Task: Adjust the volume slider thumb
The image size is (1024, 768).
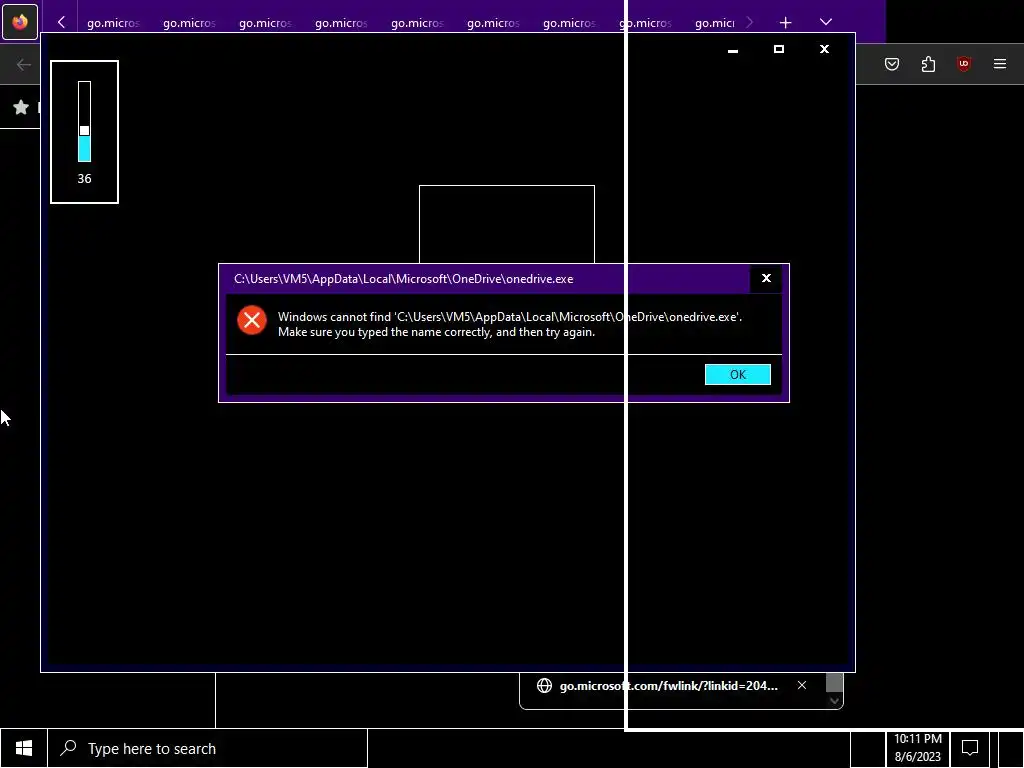Action: (84, 131)
